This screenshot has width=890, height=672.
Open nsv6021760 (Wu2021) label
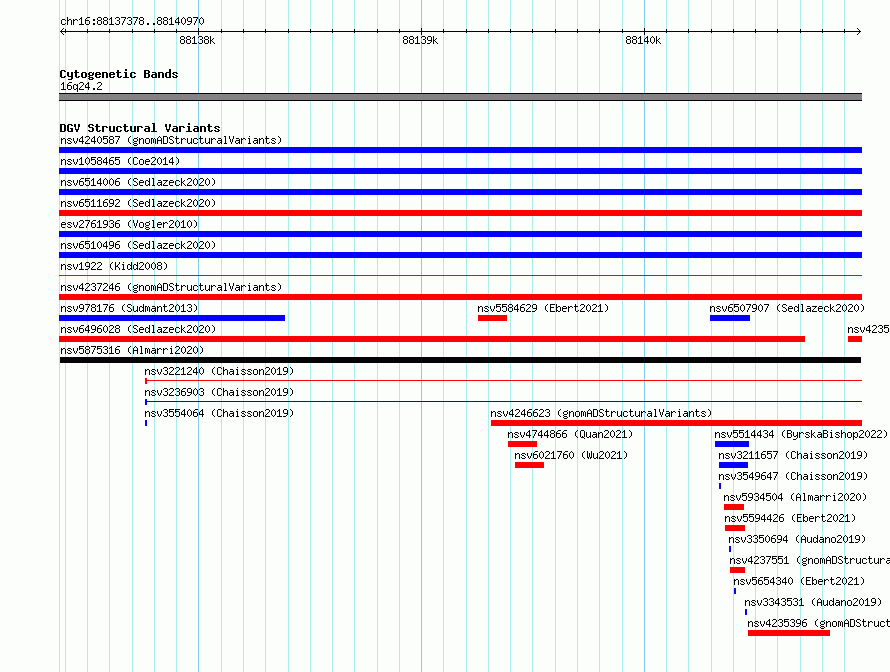click(571, 455)
